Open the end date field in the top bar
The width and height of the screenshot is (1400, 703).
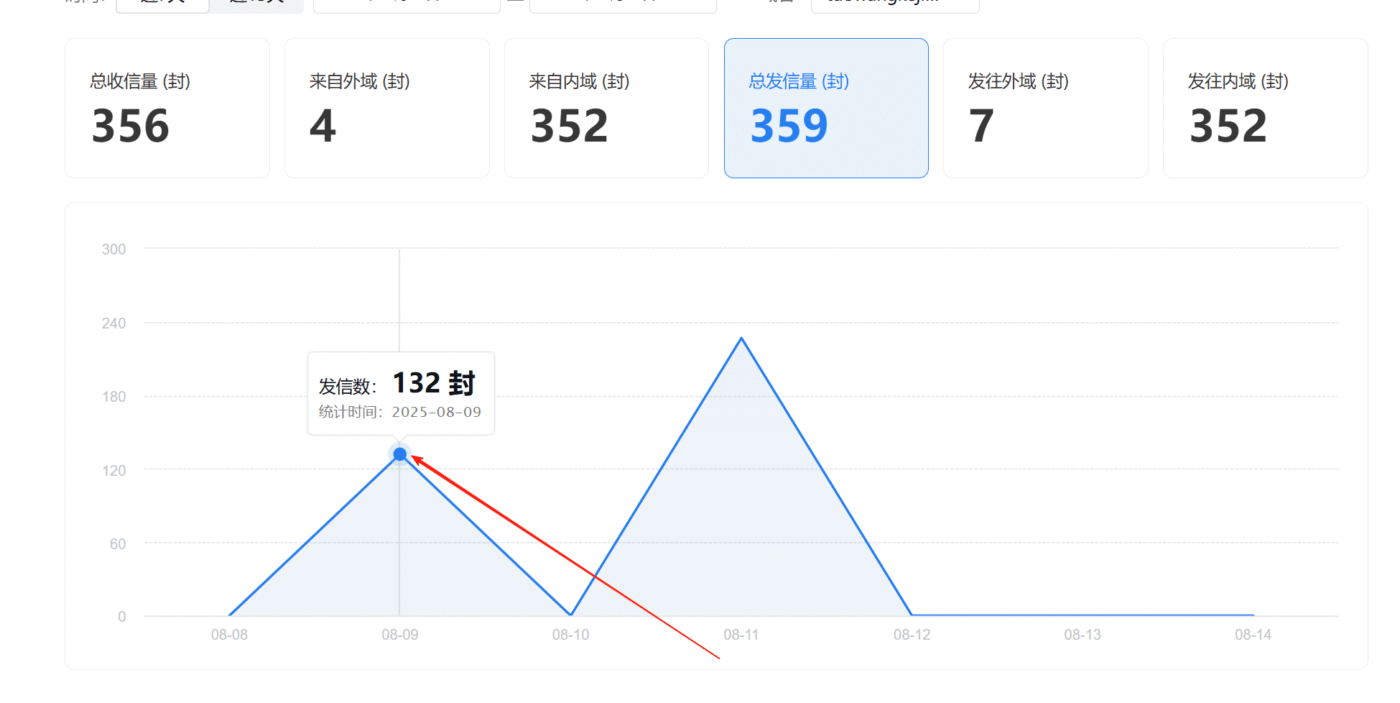click(x=622, y=4)
